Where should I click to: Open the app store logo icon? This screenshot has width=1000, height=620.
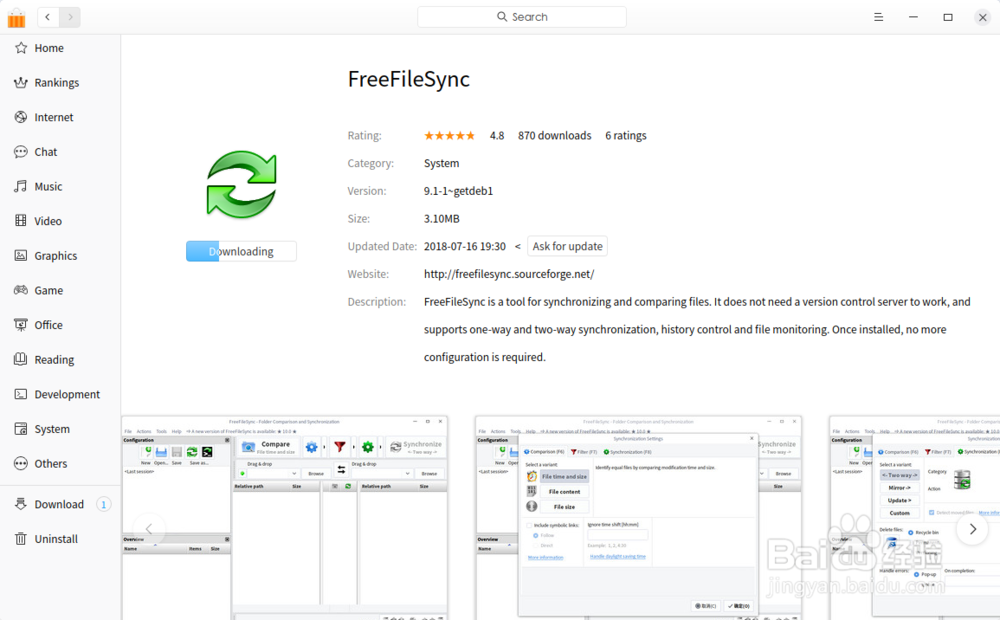point(17,18)
